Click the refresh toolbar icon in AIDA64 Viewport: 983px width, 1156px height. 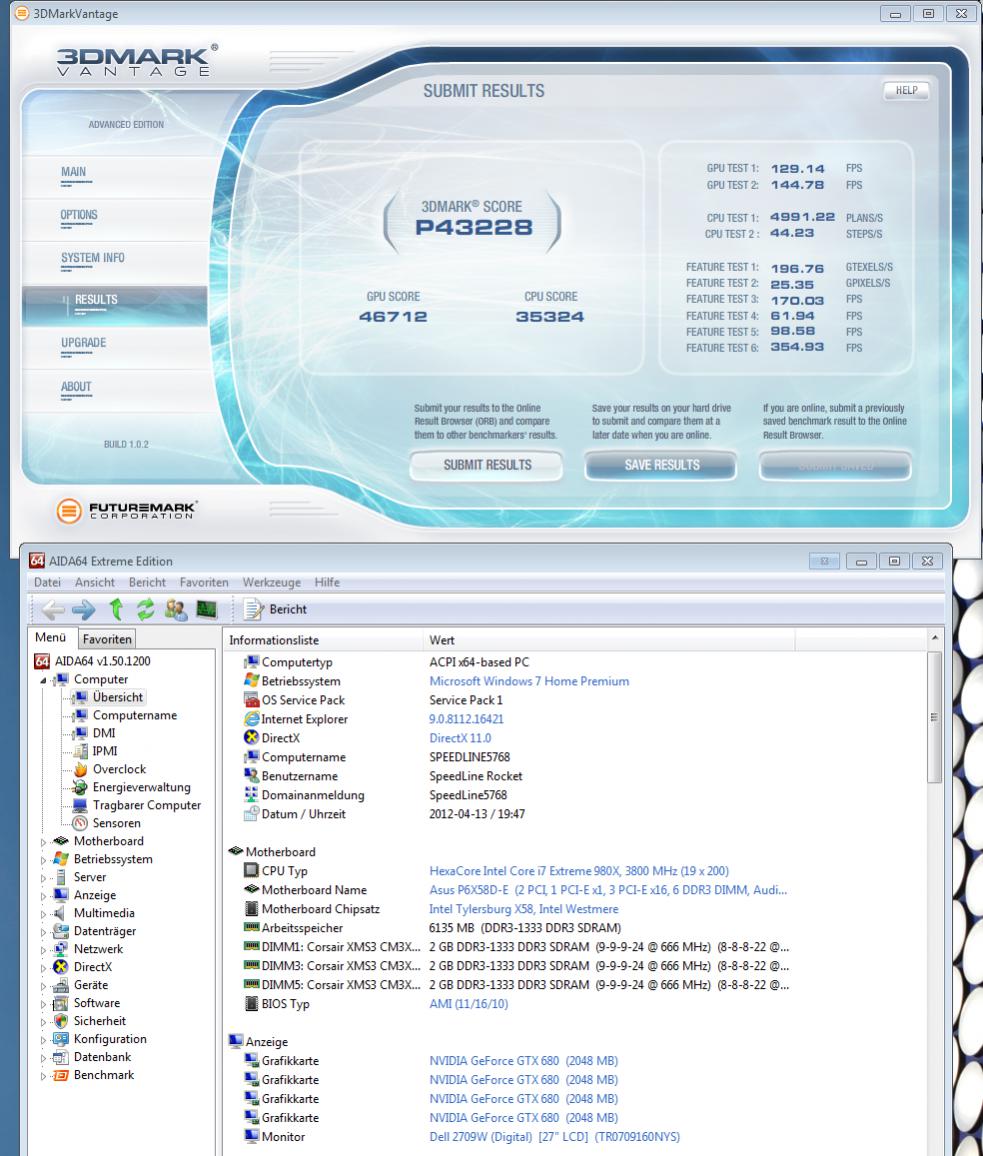[x=145, y=610]
